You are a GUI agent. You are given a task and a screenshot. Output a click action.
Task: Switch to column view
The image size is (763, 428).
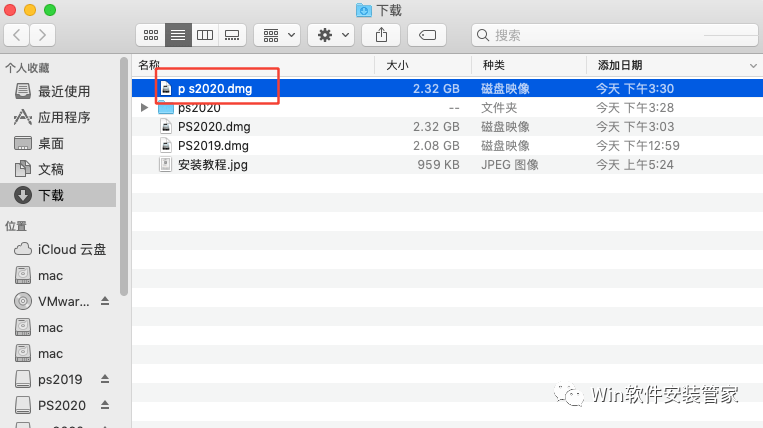205,35
